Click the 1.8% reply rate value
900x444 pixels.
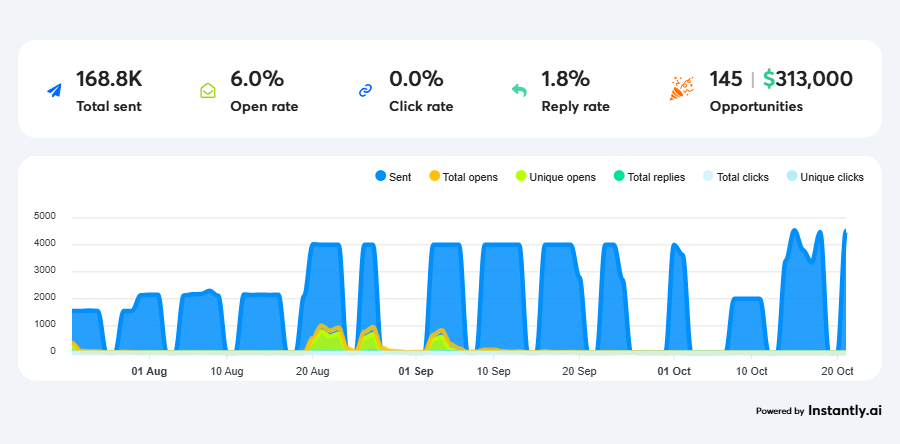coord(565,79)
